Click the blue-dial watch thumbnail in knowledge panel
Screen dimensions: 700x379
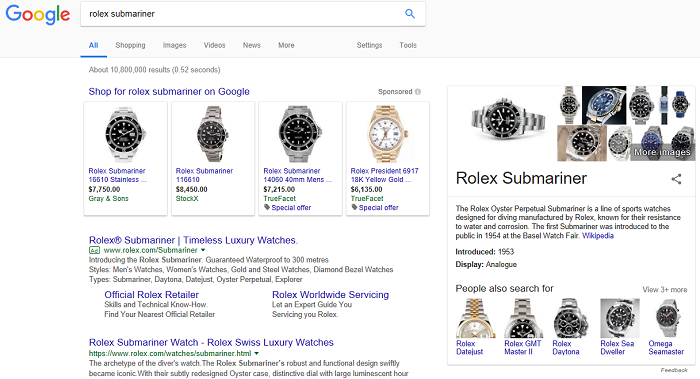(x=604, y=105)
